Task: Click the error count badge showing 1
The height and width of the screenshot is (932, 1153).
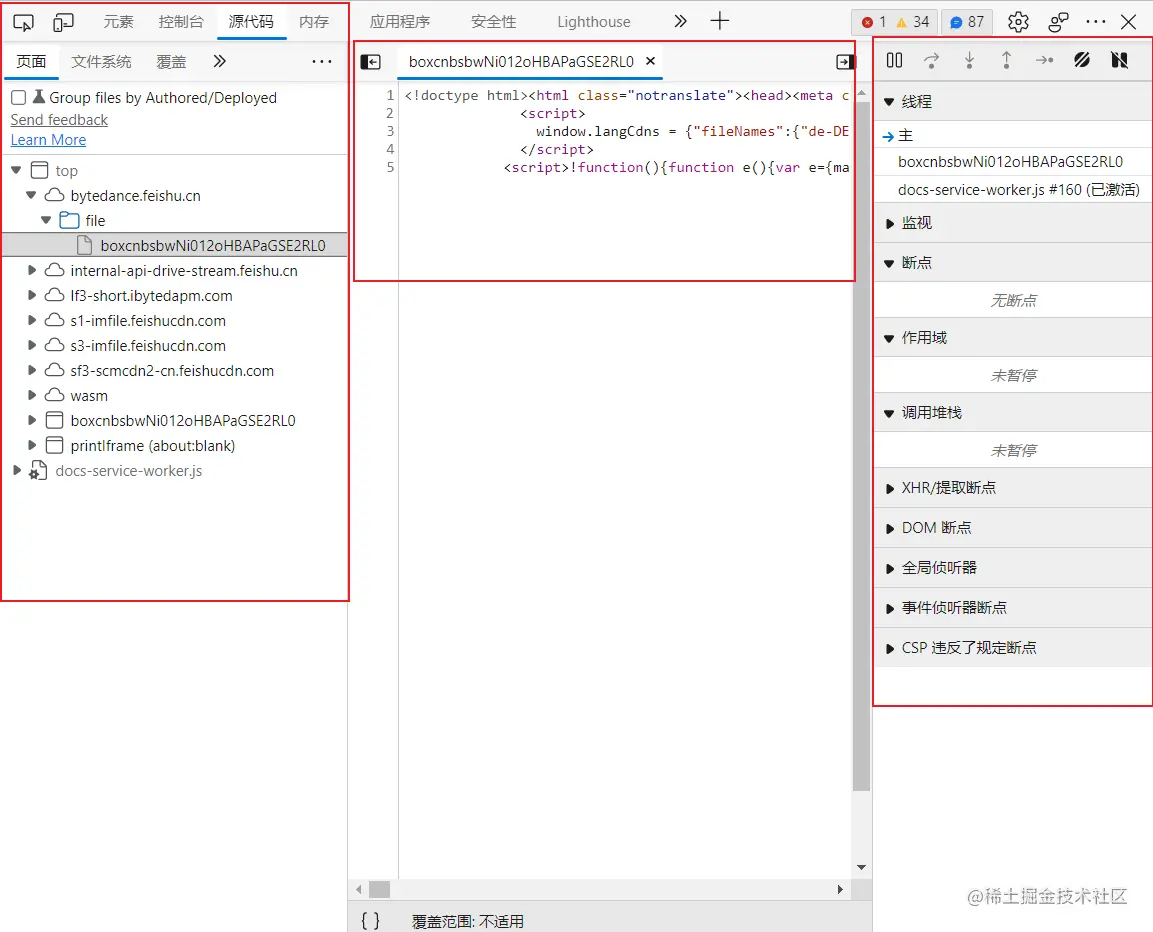Action: point(873,22)
